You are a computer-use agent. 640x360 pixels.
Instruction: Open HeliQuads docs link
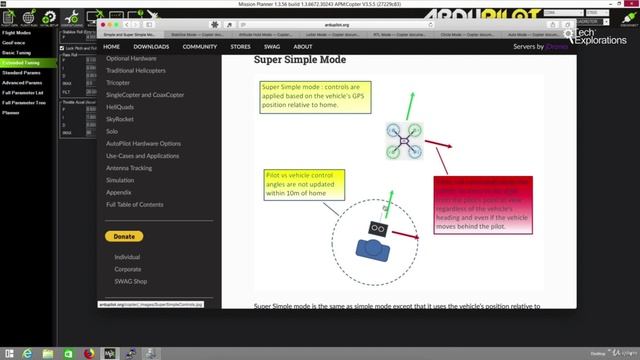120,107
